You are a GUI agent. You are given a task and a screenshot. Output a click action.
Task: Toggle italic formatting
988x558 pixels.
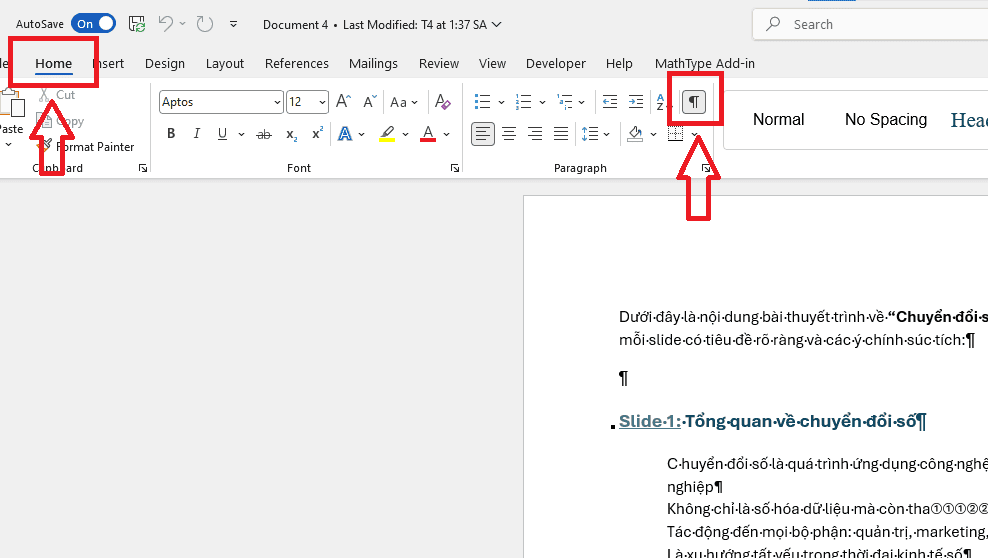click(x=197, y=134)
